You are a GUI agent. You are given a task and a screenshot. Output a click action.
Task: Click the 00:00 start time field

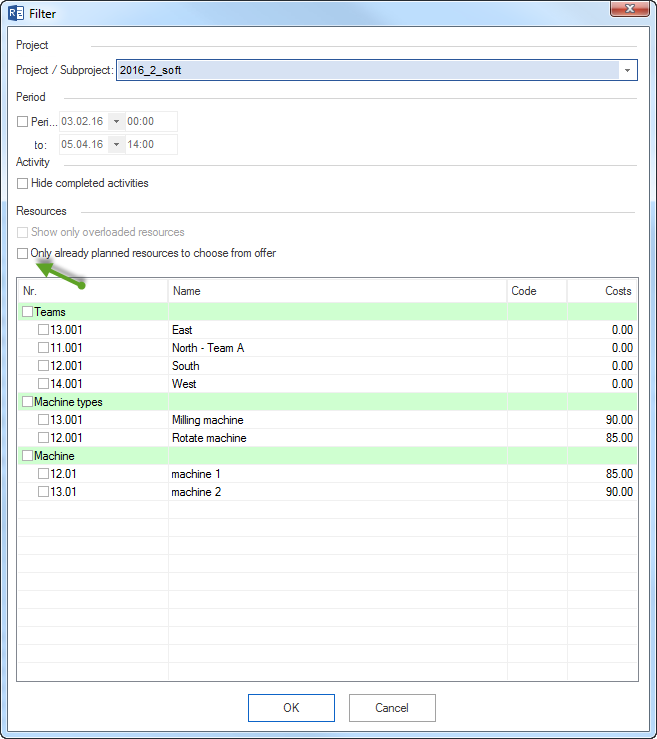(x=151, y=122)
